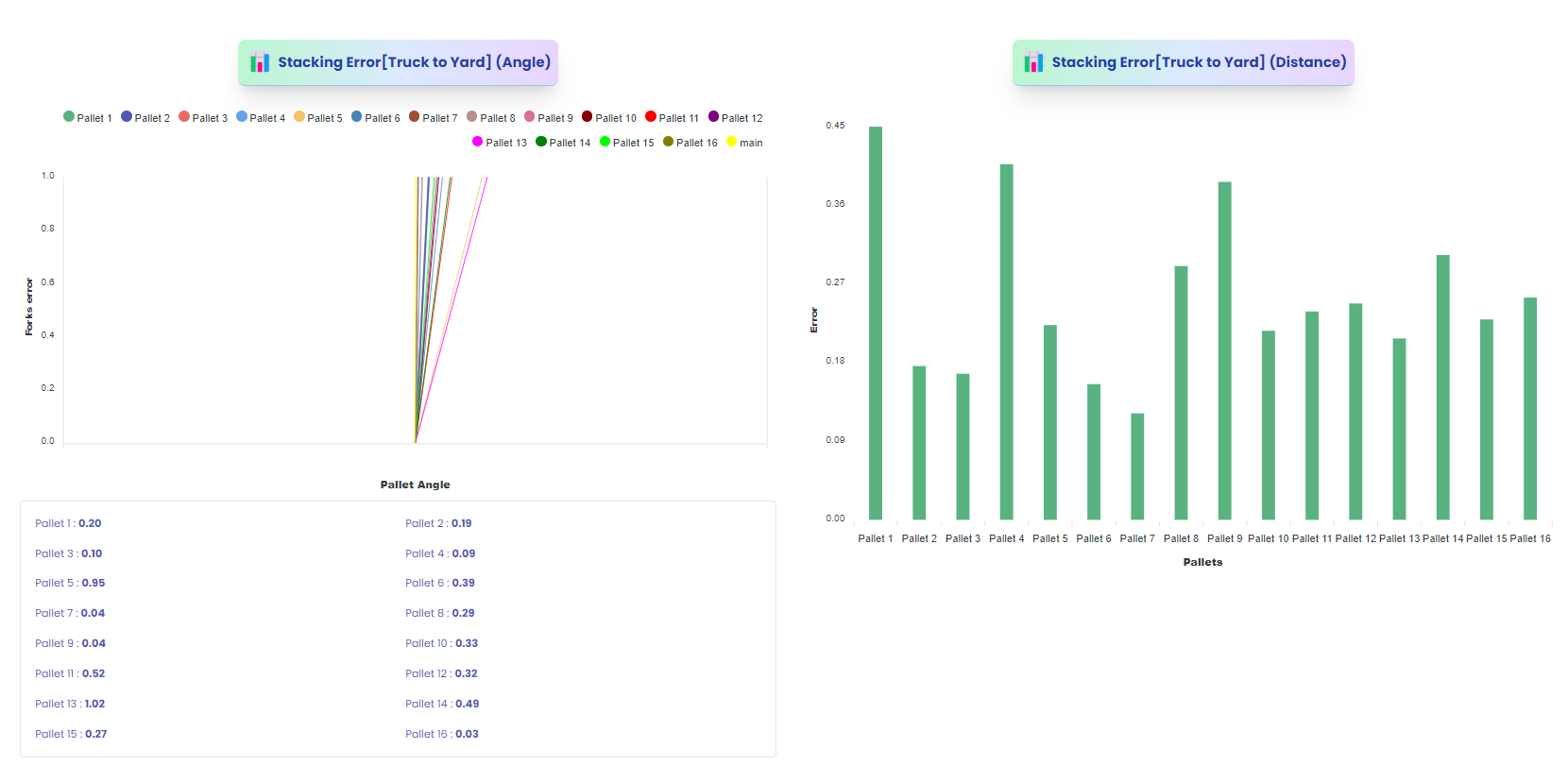
Task: Select the 'Pallet 12 : 0.32' entry
Action: [x=441, y=673]
